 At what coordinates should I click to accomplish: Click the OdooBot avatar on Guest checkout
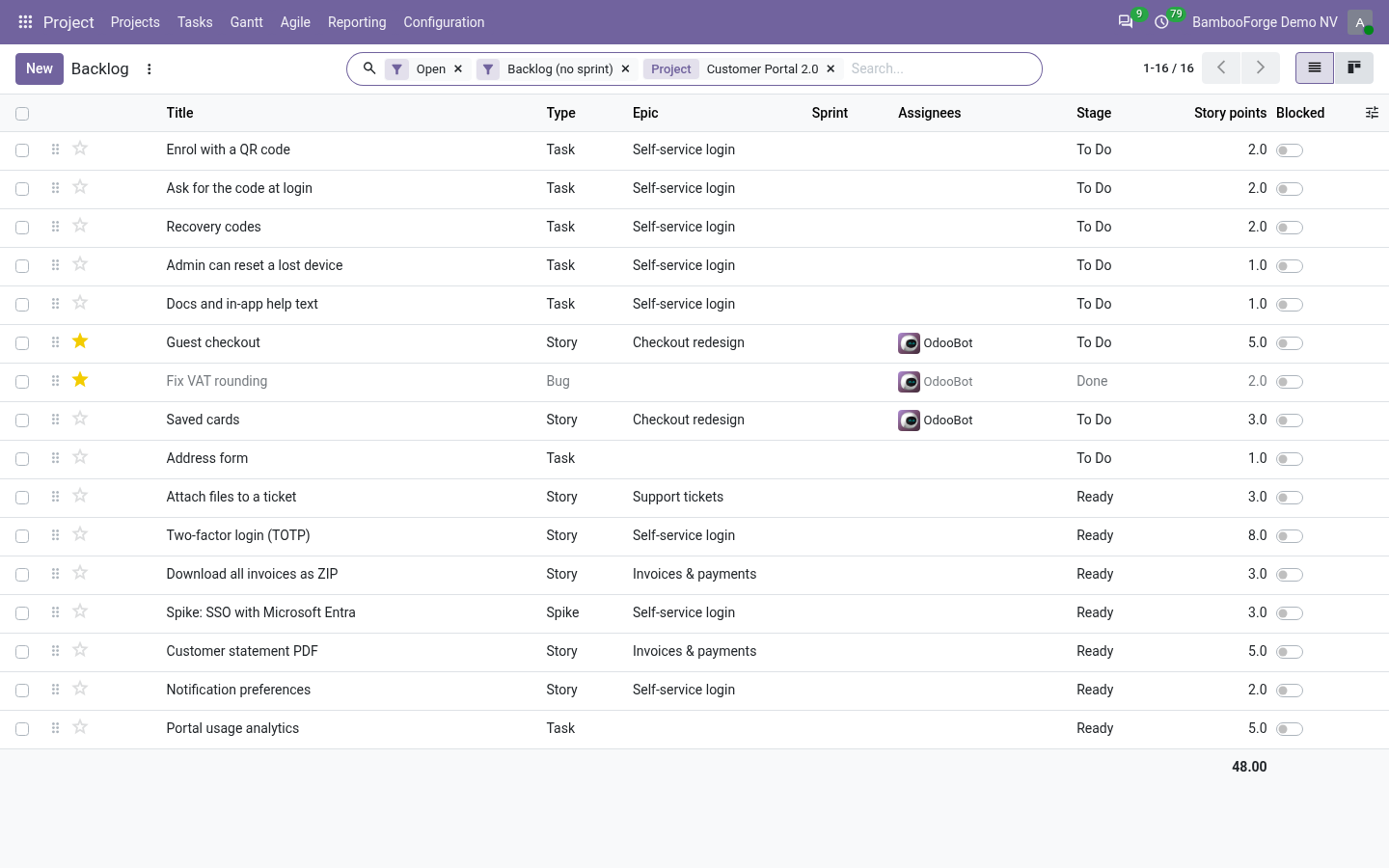coord(909,343)
